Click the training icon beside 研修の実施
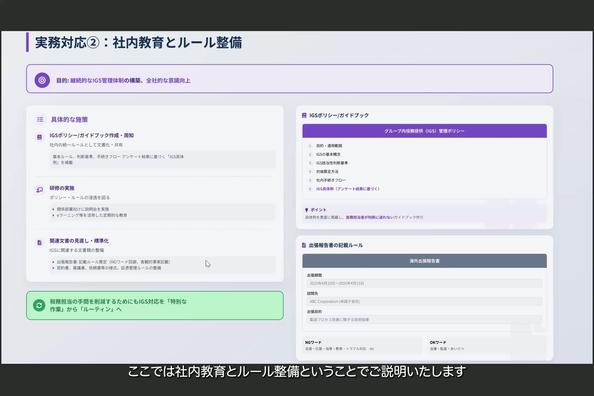 click(x=39, y=189)
